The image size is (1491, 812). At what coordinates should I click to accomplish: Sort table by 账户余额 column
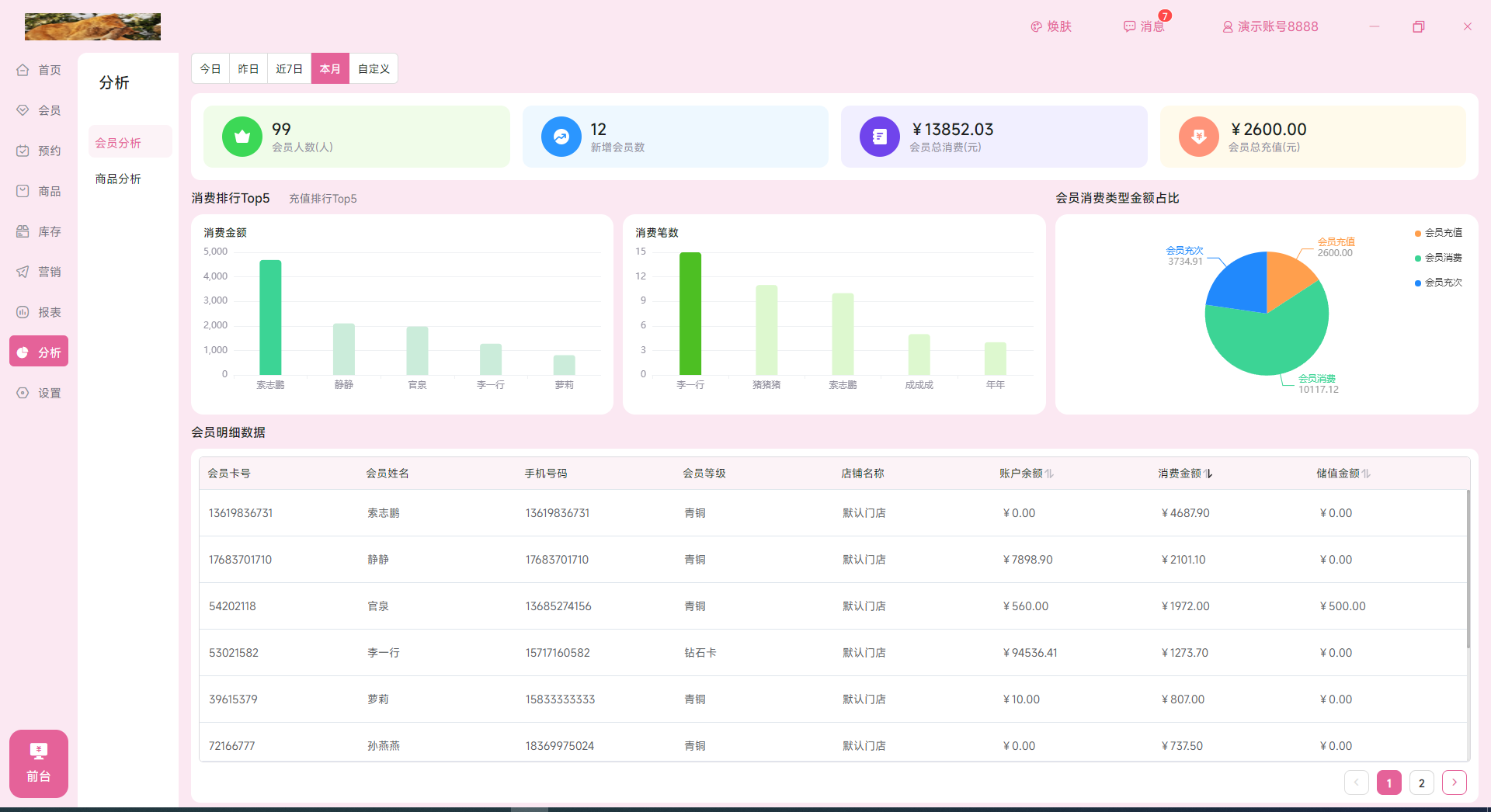pyautogui.click(x=1049, y=474)
